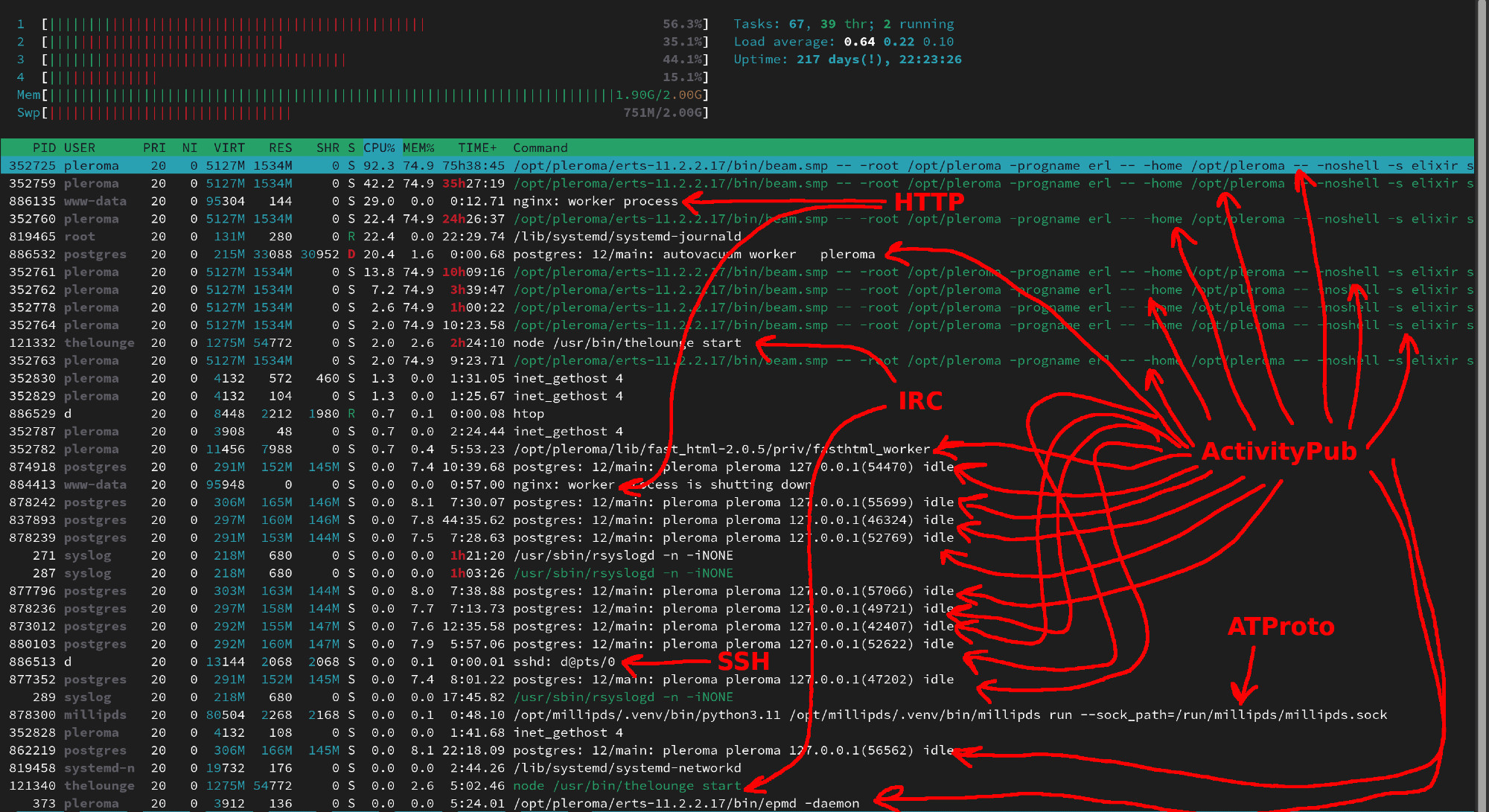Sort processes by the PID column header
Image resolution: width=1489 pixels, height=812 pixels.
pyautogui.click(x=44, y=147)
